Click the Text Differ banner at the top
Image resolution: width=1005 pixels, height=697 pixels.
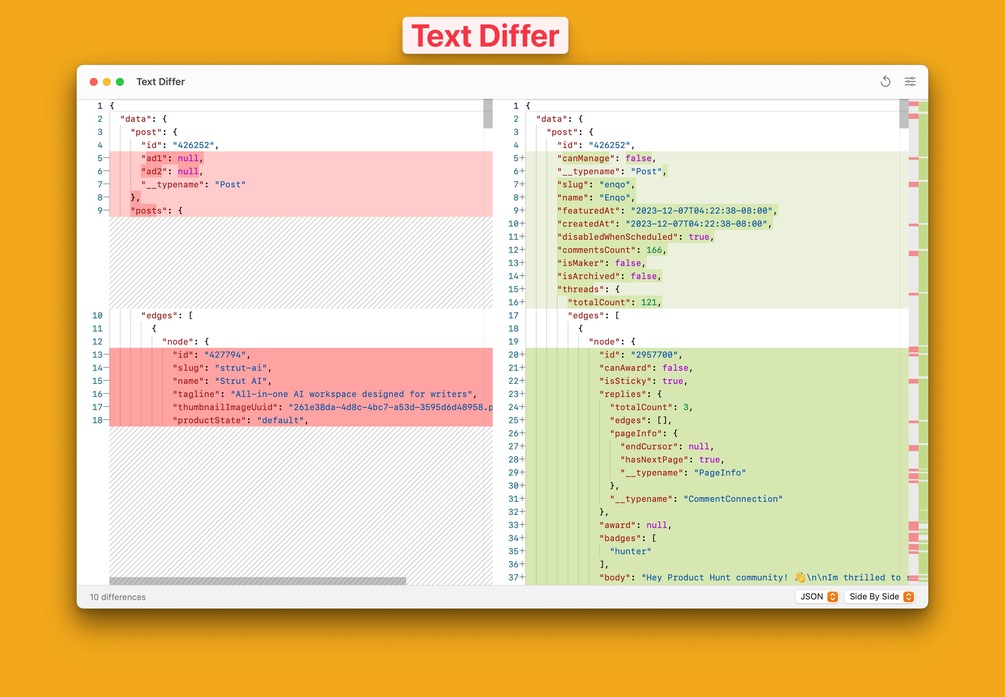(x=485, y=35)
